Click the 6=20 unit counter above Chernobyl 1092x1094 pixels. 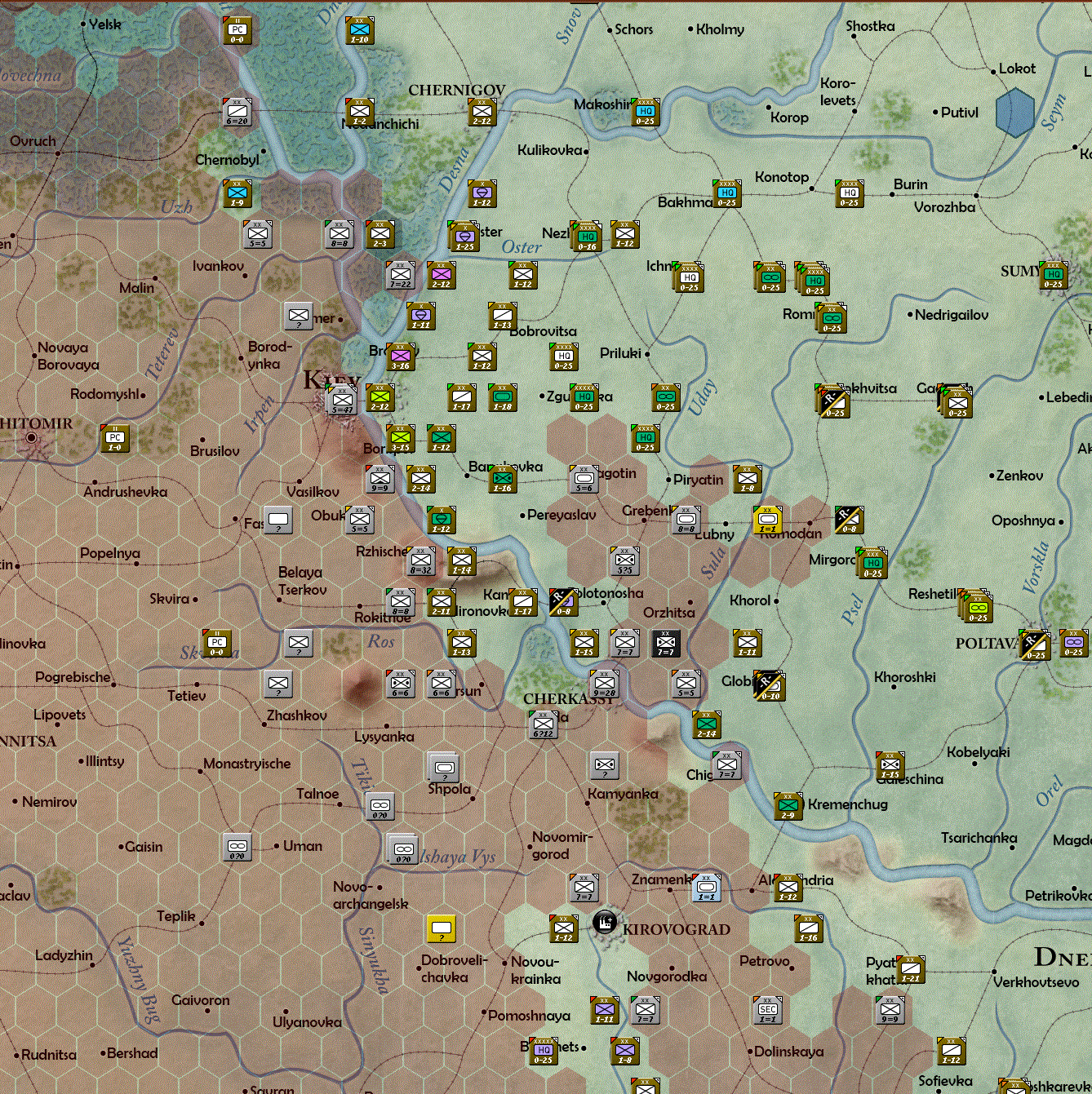point(237,112)
